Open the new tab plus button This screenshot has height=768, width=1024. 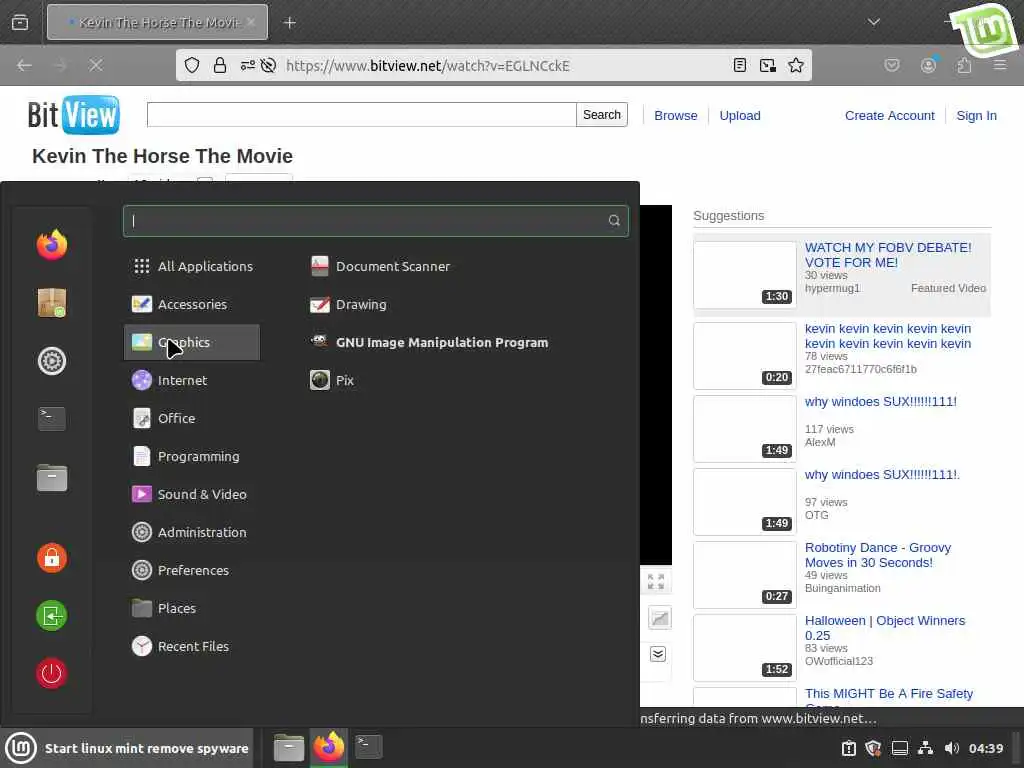[x=289, y=23]
